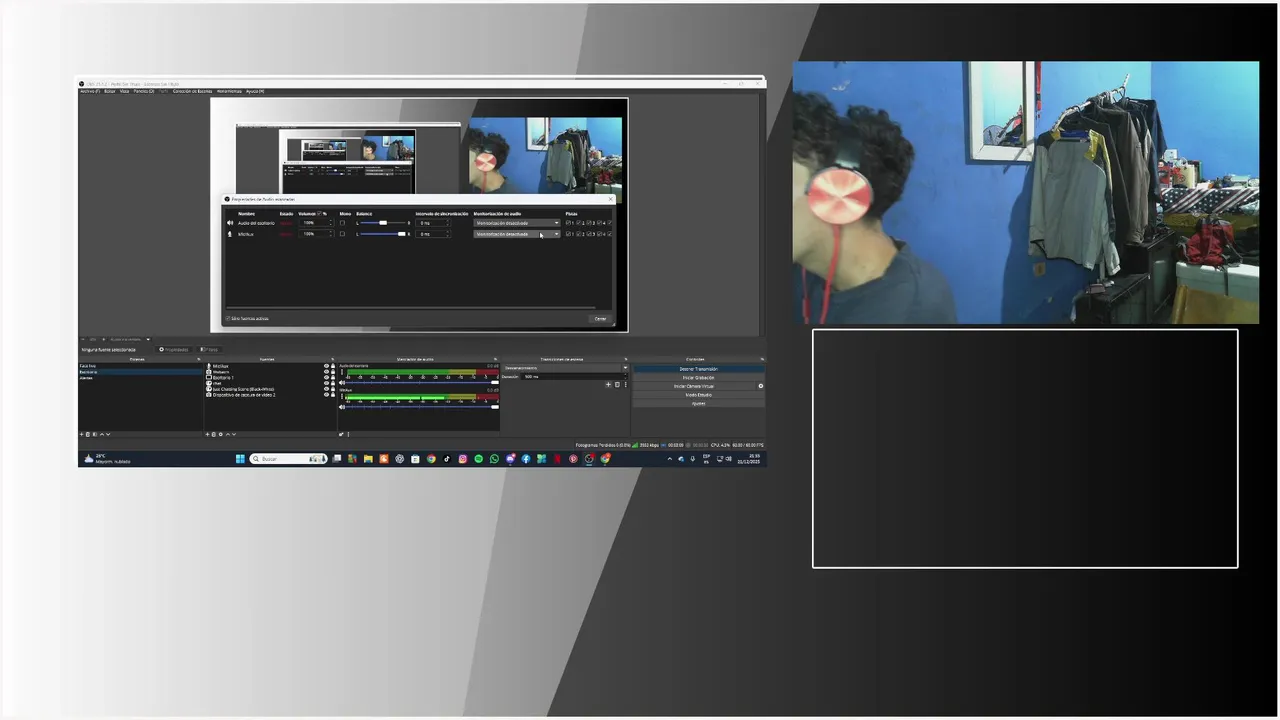Image resolution: width=1280 pixels, height=720 pixels.
Task: Click Detener Transmisión button
Action: click(x=699, y=369)
